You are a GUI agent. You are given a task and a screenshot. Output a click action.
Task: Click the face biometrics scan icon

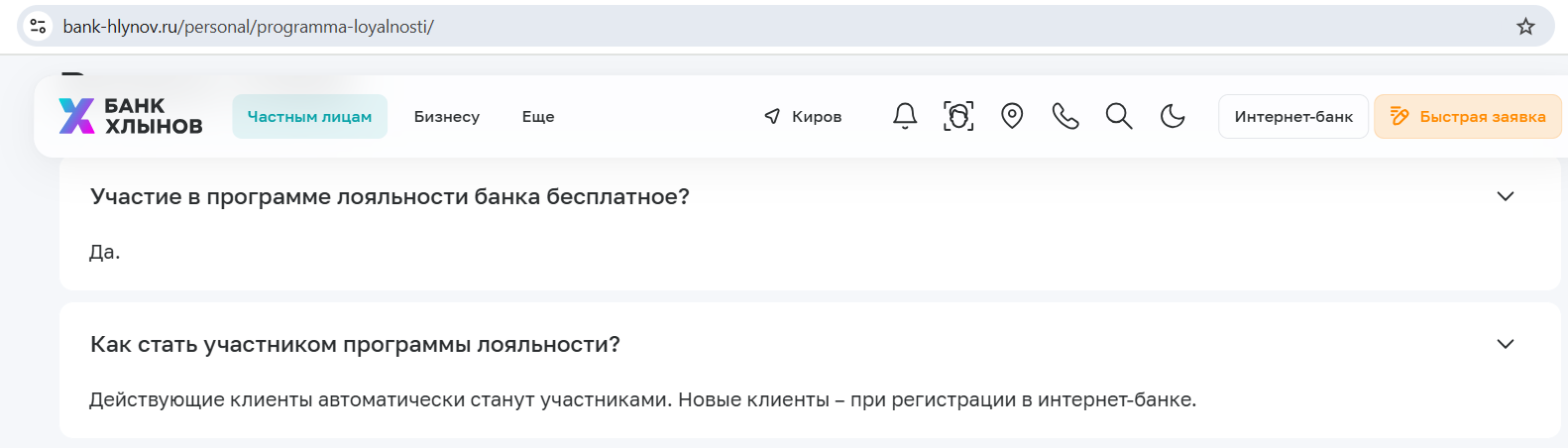click(x=958, y=116)
